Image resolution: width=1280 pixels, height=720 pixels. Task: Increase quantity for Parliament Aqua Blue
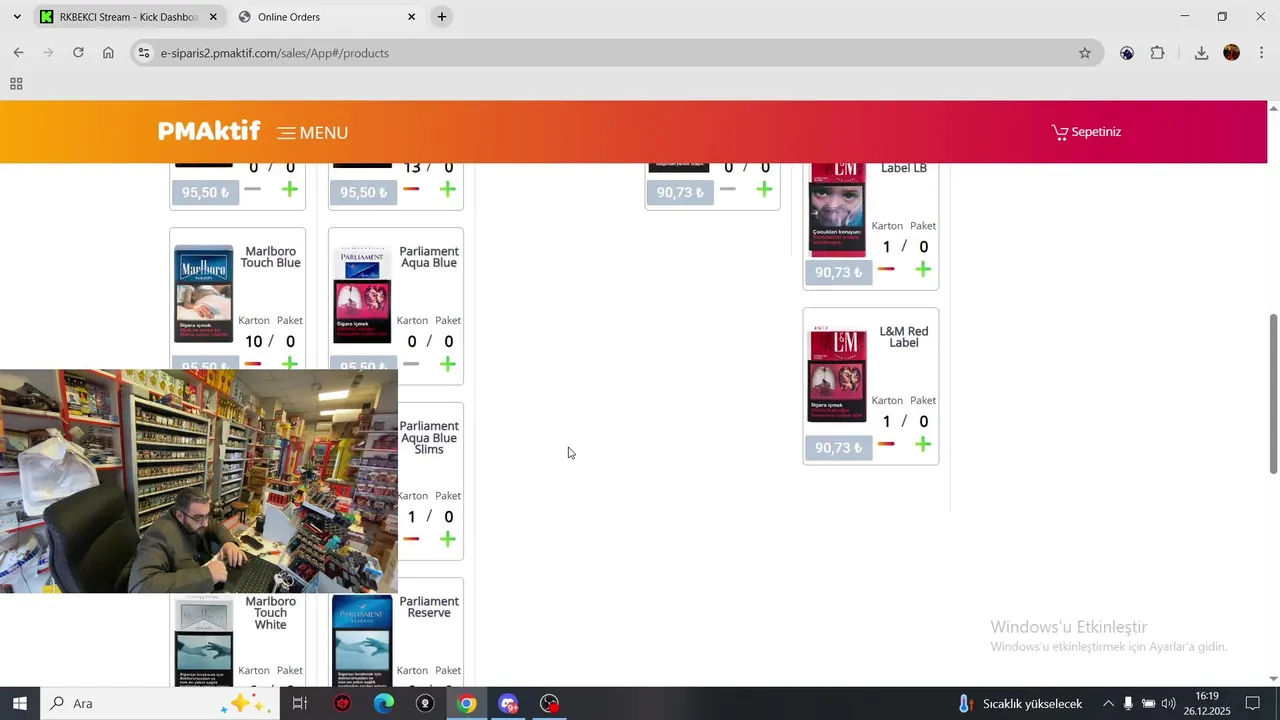coord(448,364)
